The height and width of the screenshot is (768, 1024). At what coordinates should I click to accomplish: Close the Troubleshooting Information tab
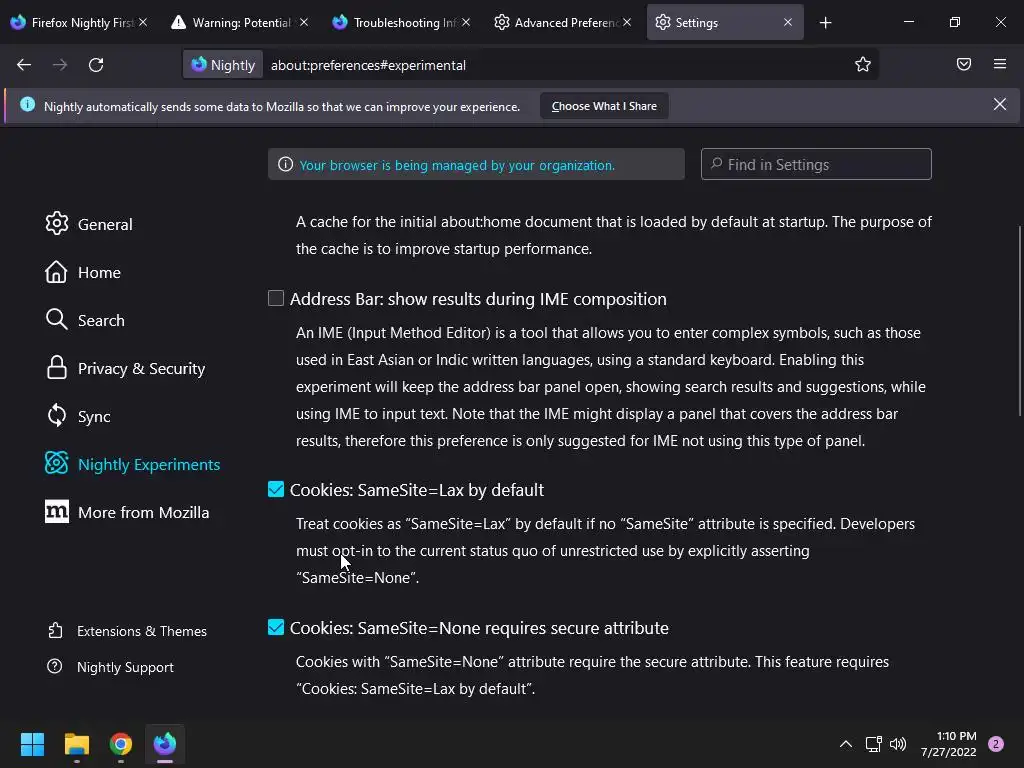point(466,22)
